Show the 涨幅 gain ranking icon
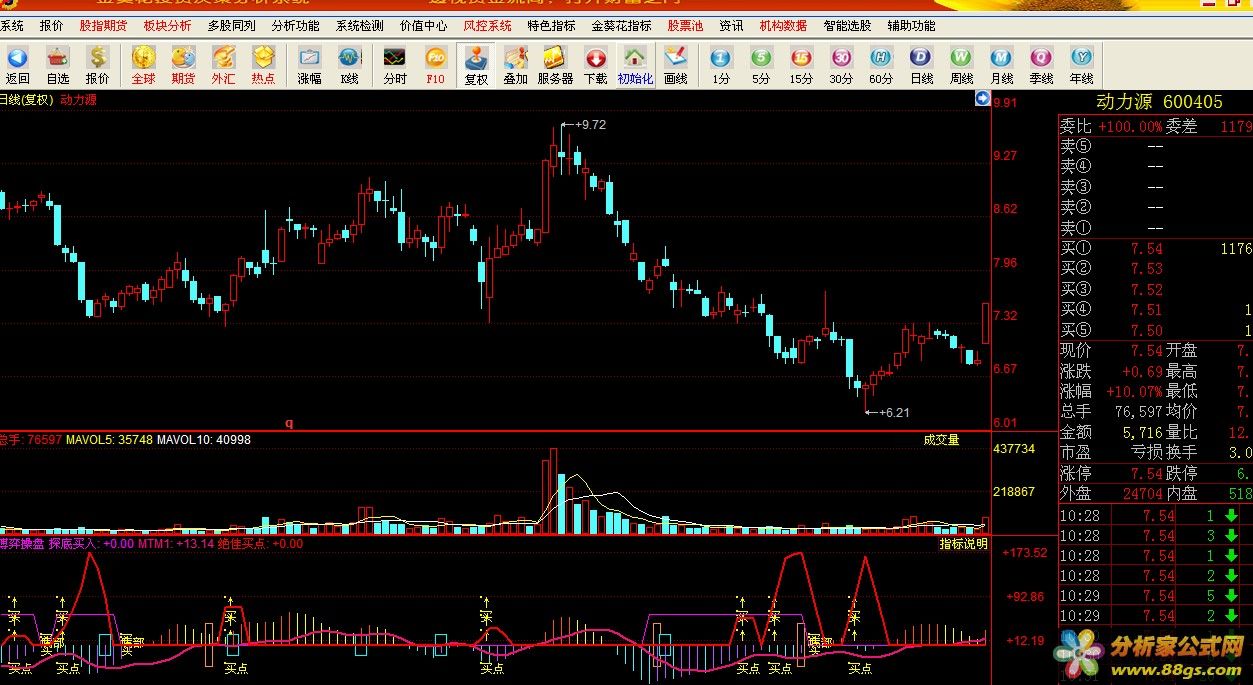 (309, 65)
